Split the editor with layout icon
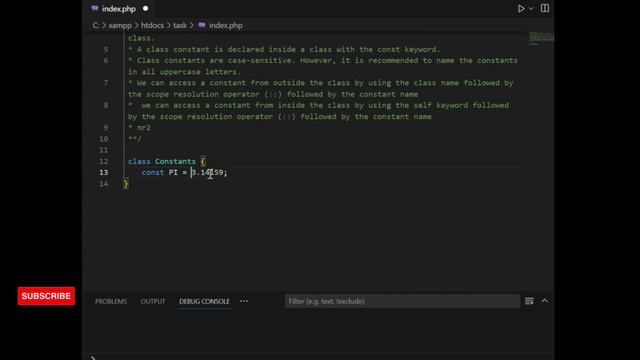This screenshot has height=360, width=640. 544,8
